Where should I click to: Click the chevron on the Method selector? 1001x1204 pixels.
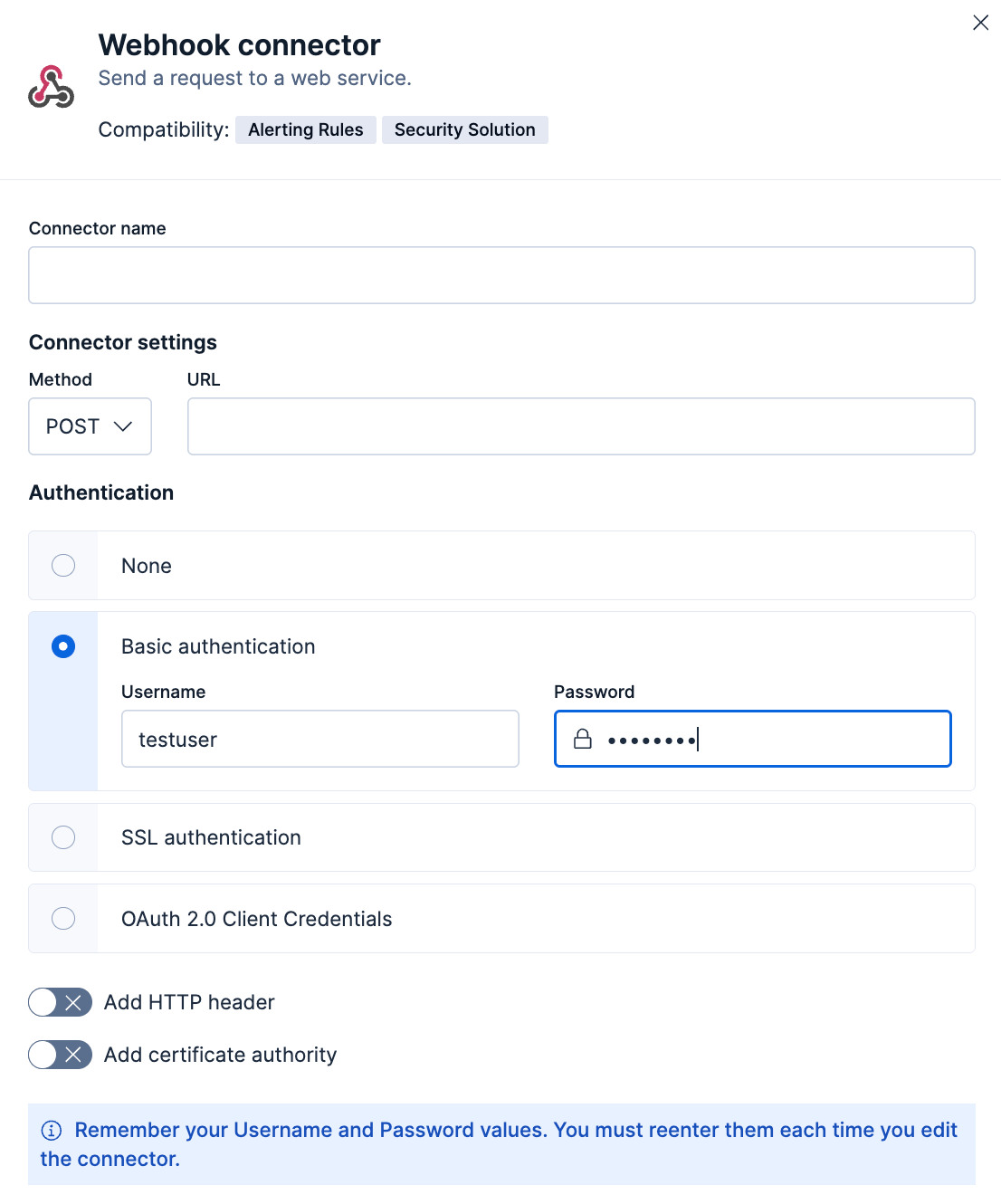(x=121, y=426)
